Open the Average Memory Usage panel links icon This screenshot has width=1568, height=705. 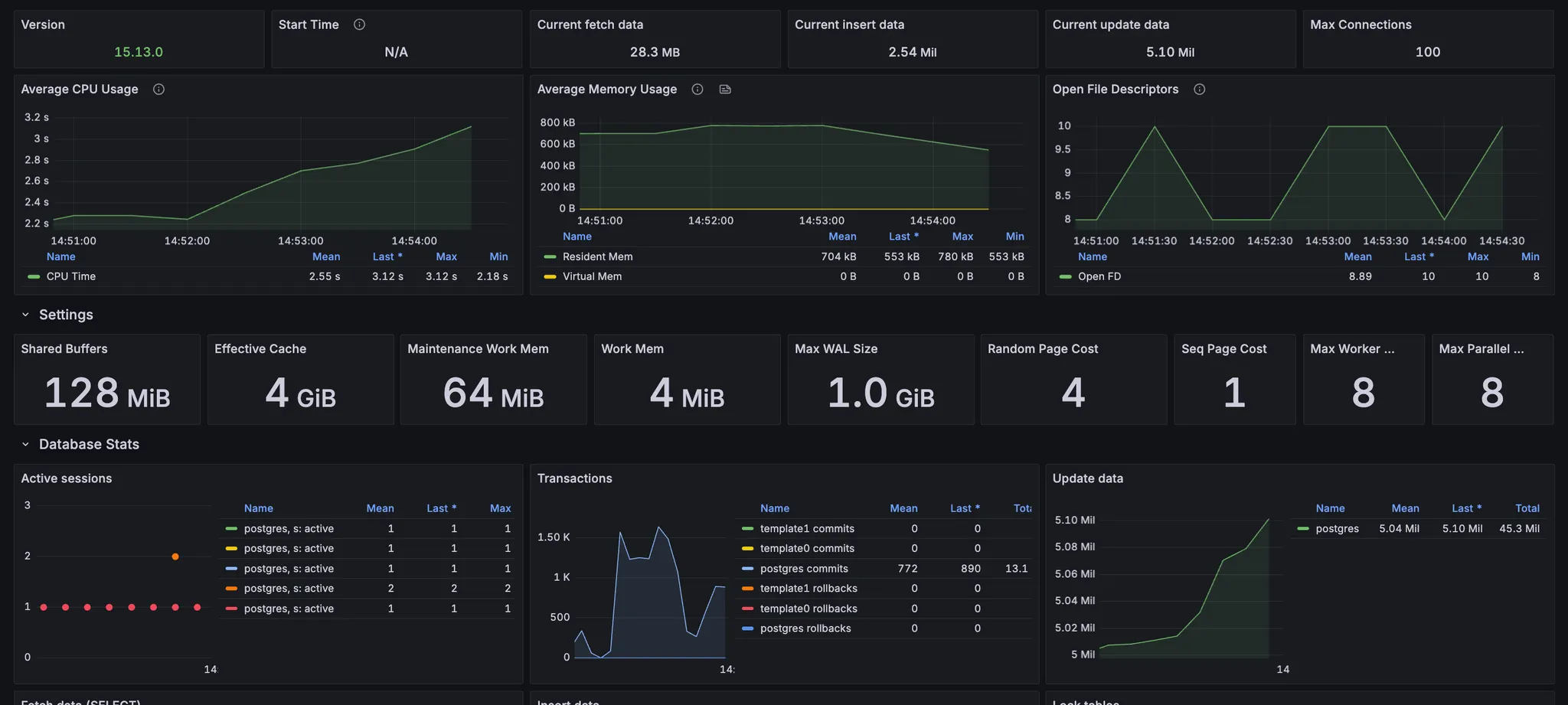(x=725, y=90)
